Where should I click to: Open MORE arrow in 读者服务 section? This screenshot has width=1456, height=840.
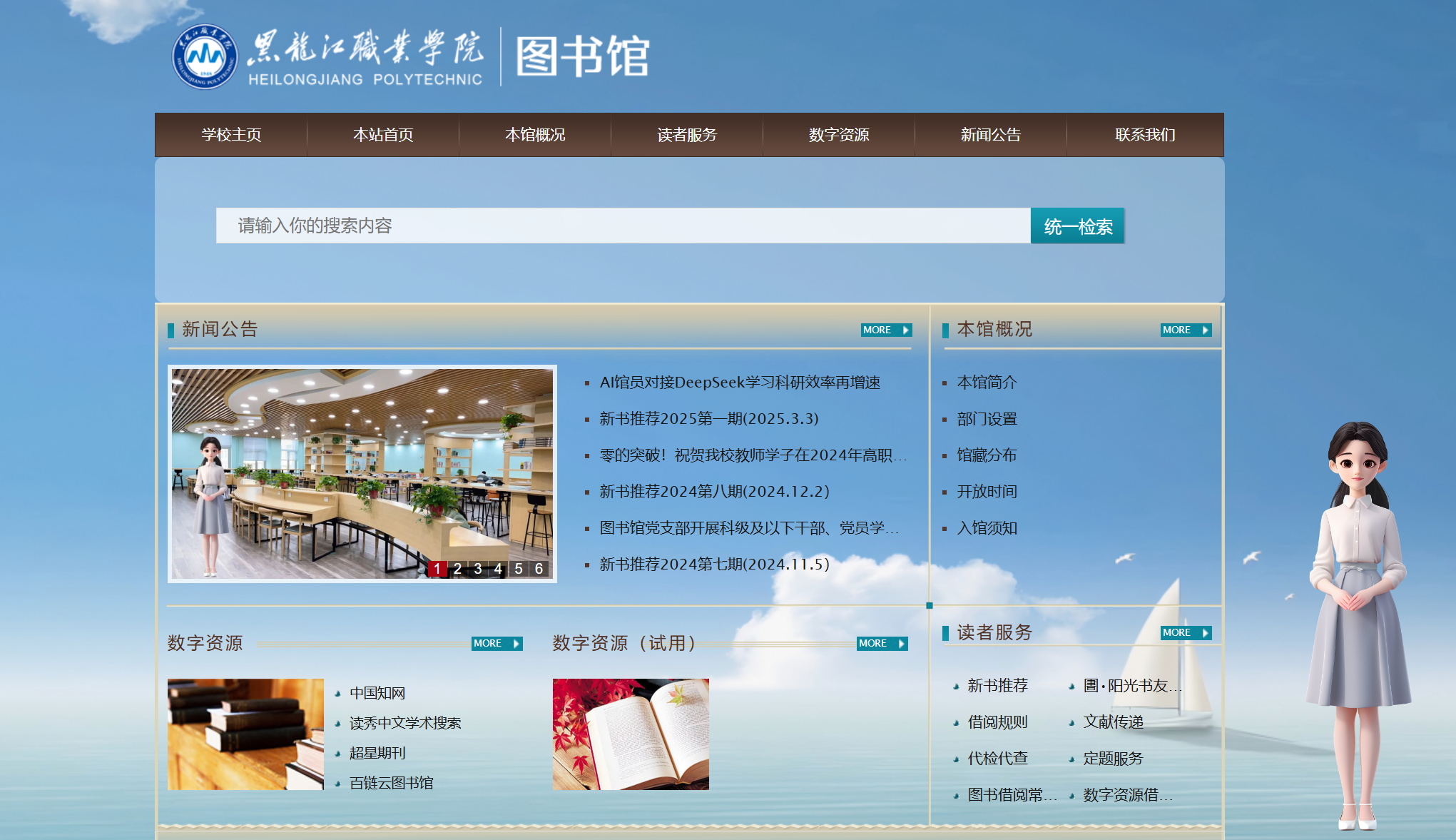pos(1186,632)
